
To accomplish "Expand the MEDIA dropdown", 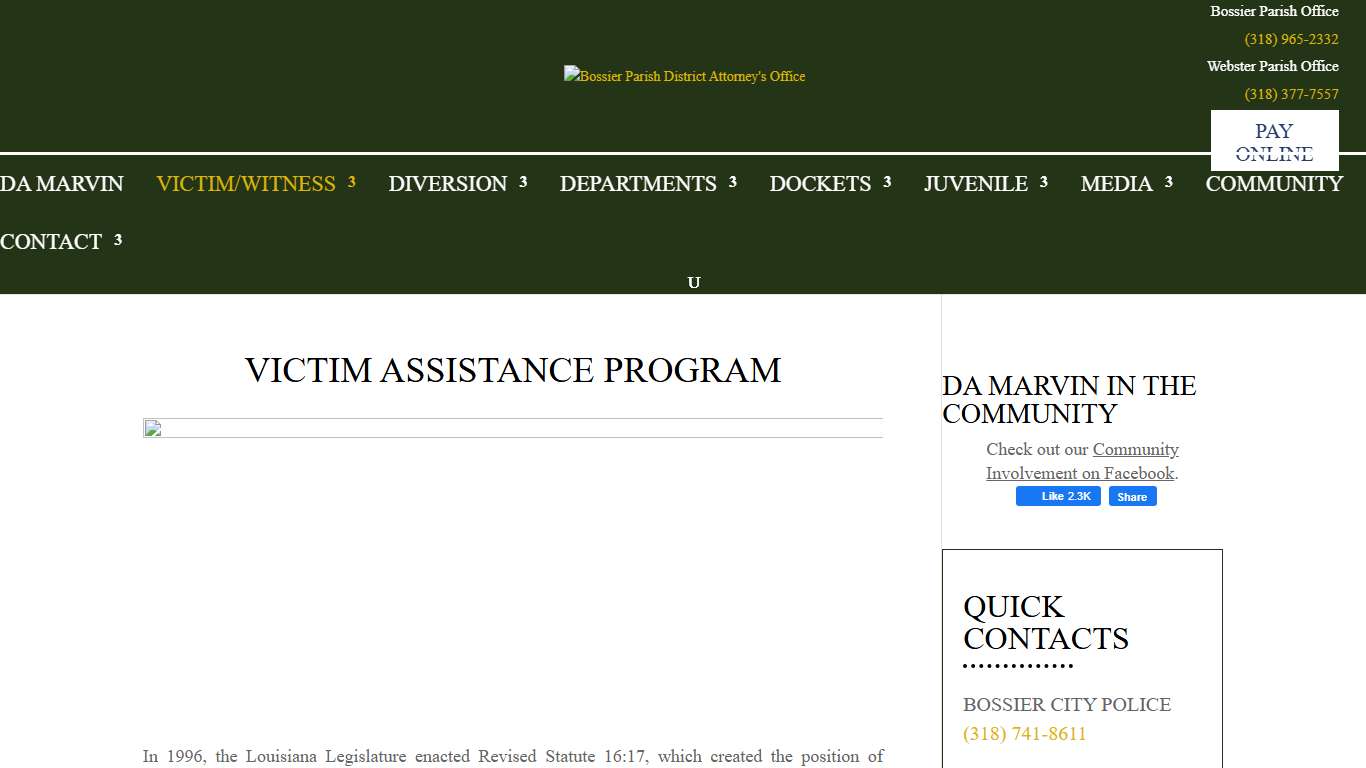I will [1168, 181].
